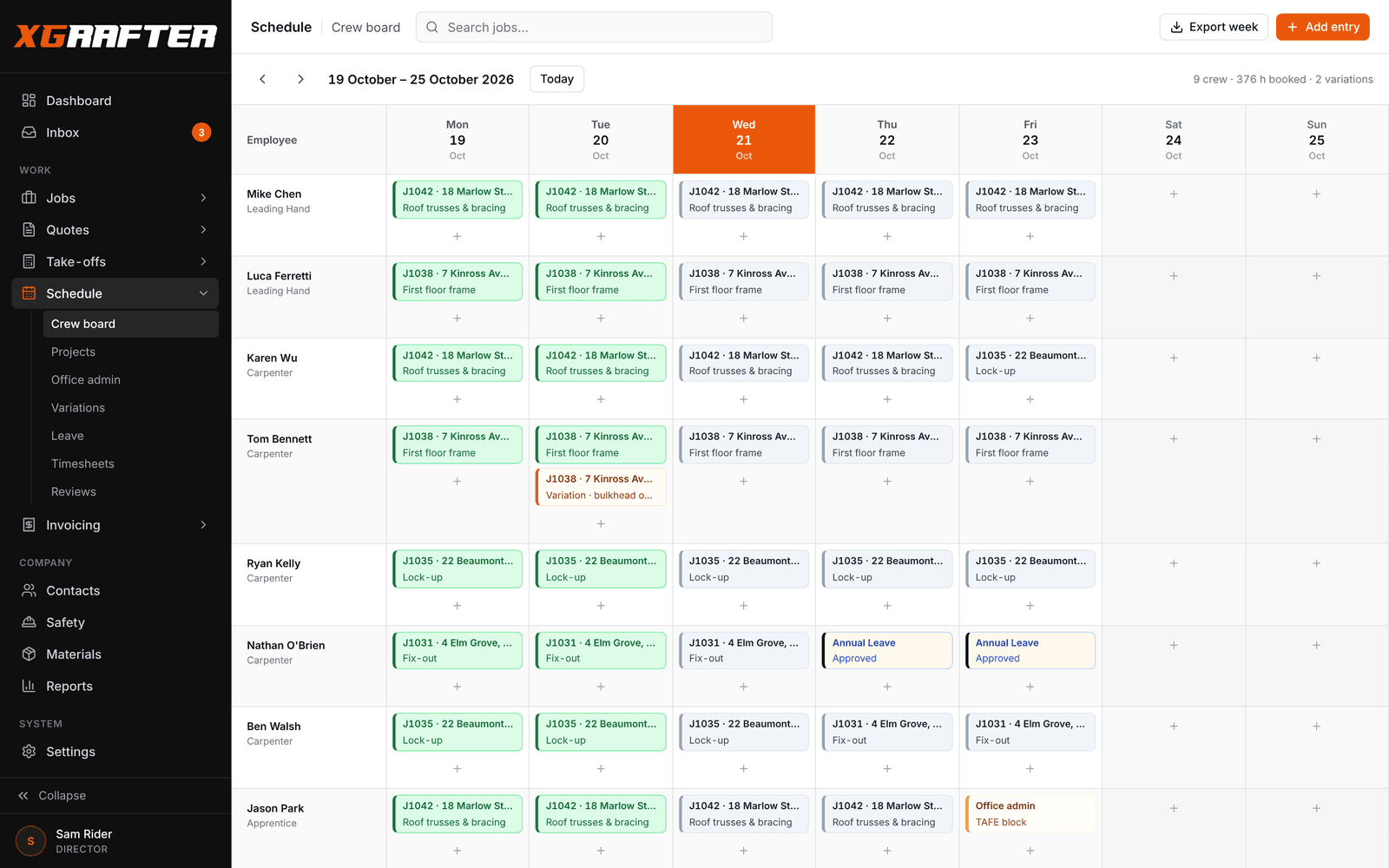The width and height of the screenshot is (1389, 868).
Task: Click the Take-offs calculator icon
Action: pos(29,261)
